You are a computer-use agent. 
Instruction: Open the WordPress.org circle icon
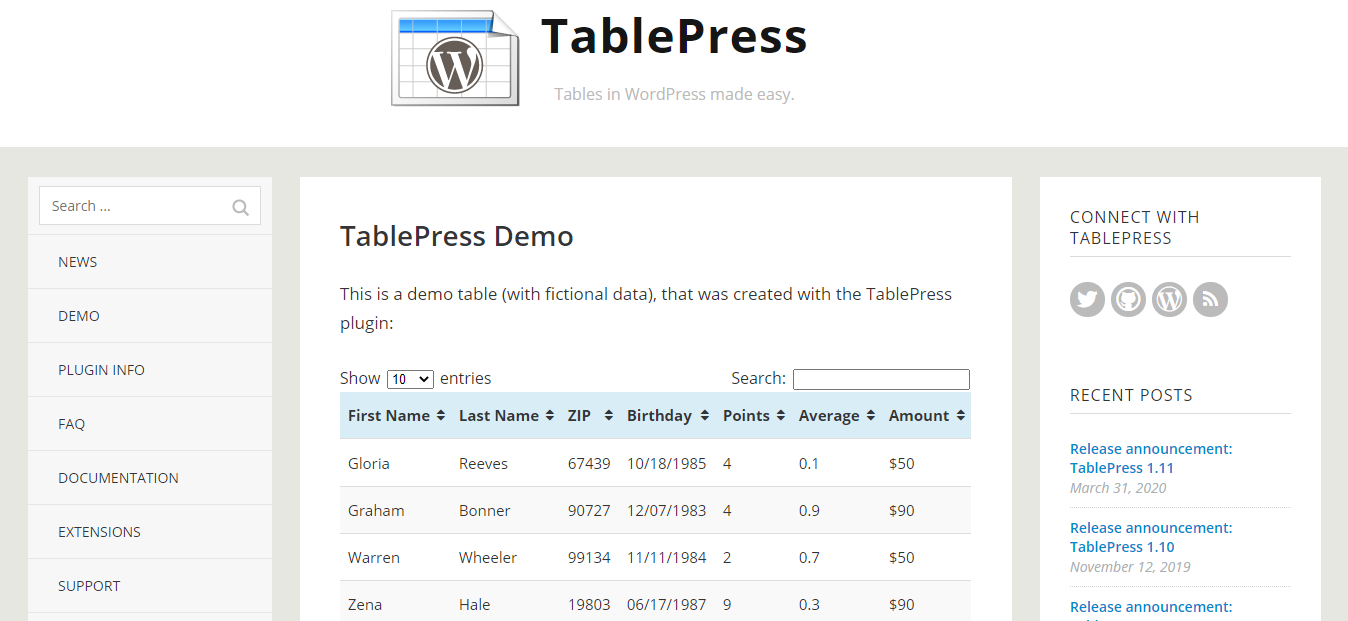click(1169, 299)
